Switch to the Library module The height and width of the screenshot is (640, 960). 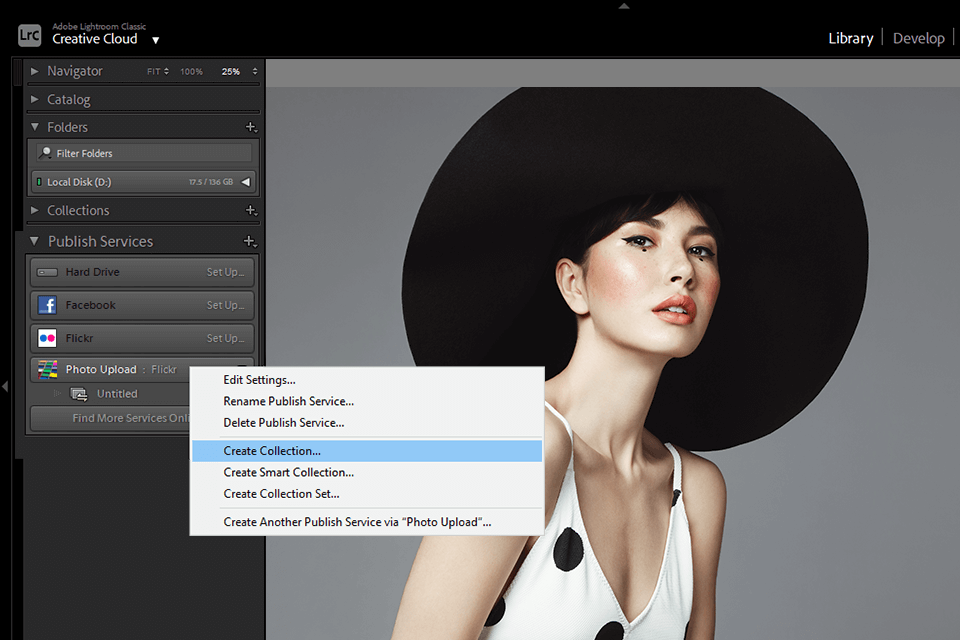[x=850, y=38]
